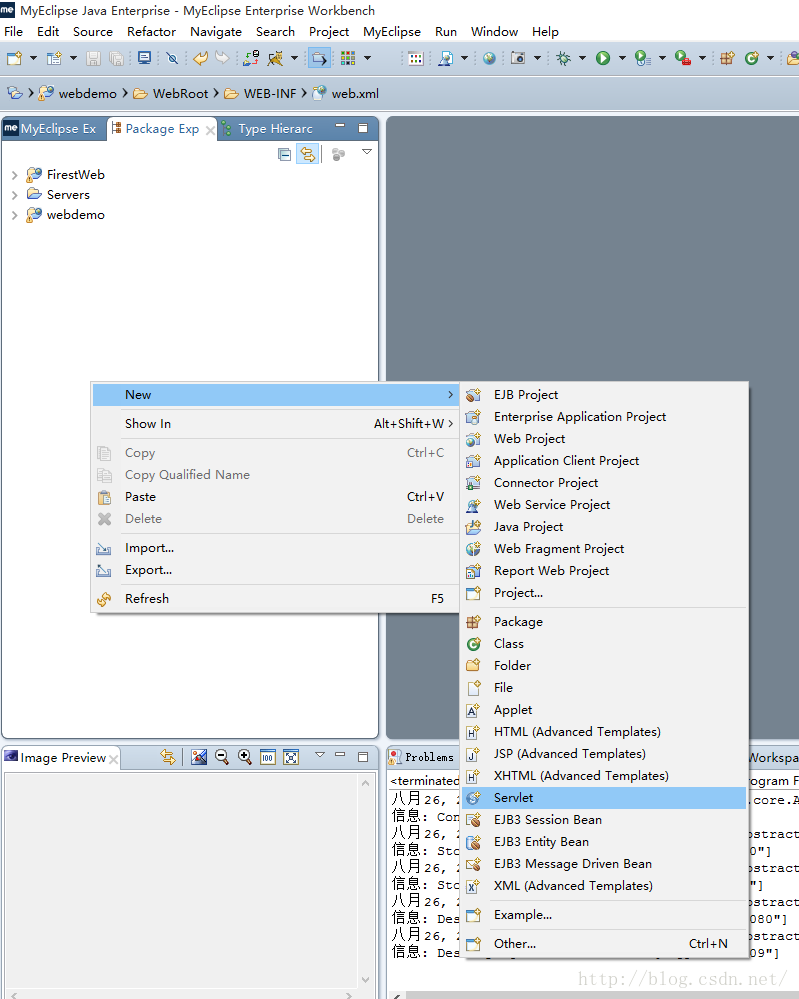Click the Debug bug toolbar icon
Viewport: 799px width, 999px height.
(563, 59)
